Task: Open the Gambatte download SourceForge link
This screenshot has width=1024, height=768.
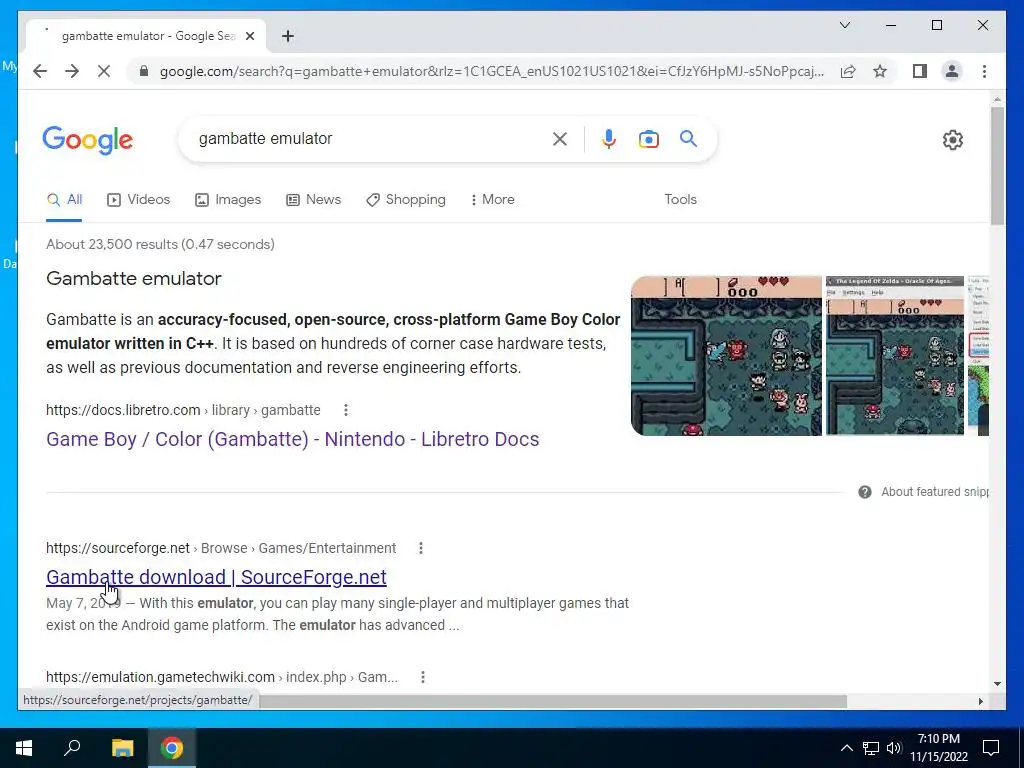Action: (x=216, y=577)
